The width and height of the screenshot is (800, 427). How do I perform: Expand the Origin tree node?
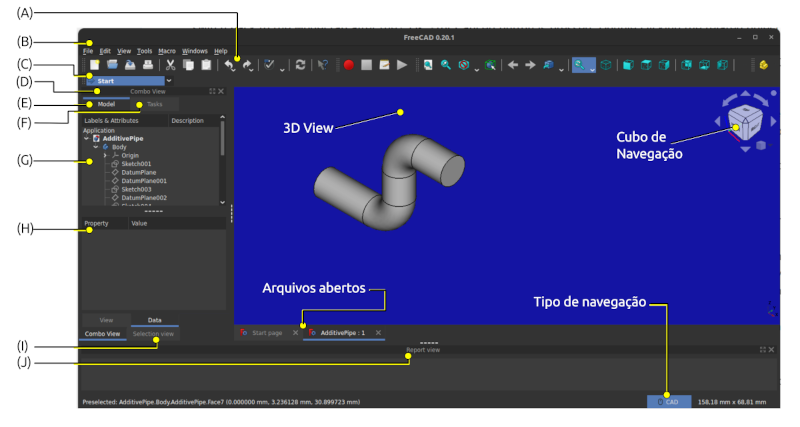(x=105, y=155)
